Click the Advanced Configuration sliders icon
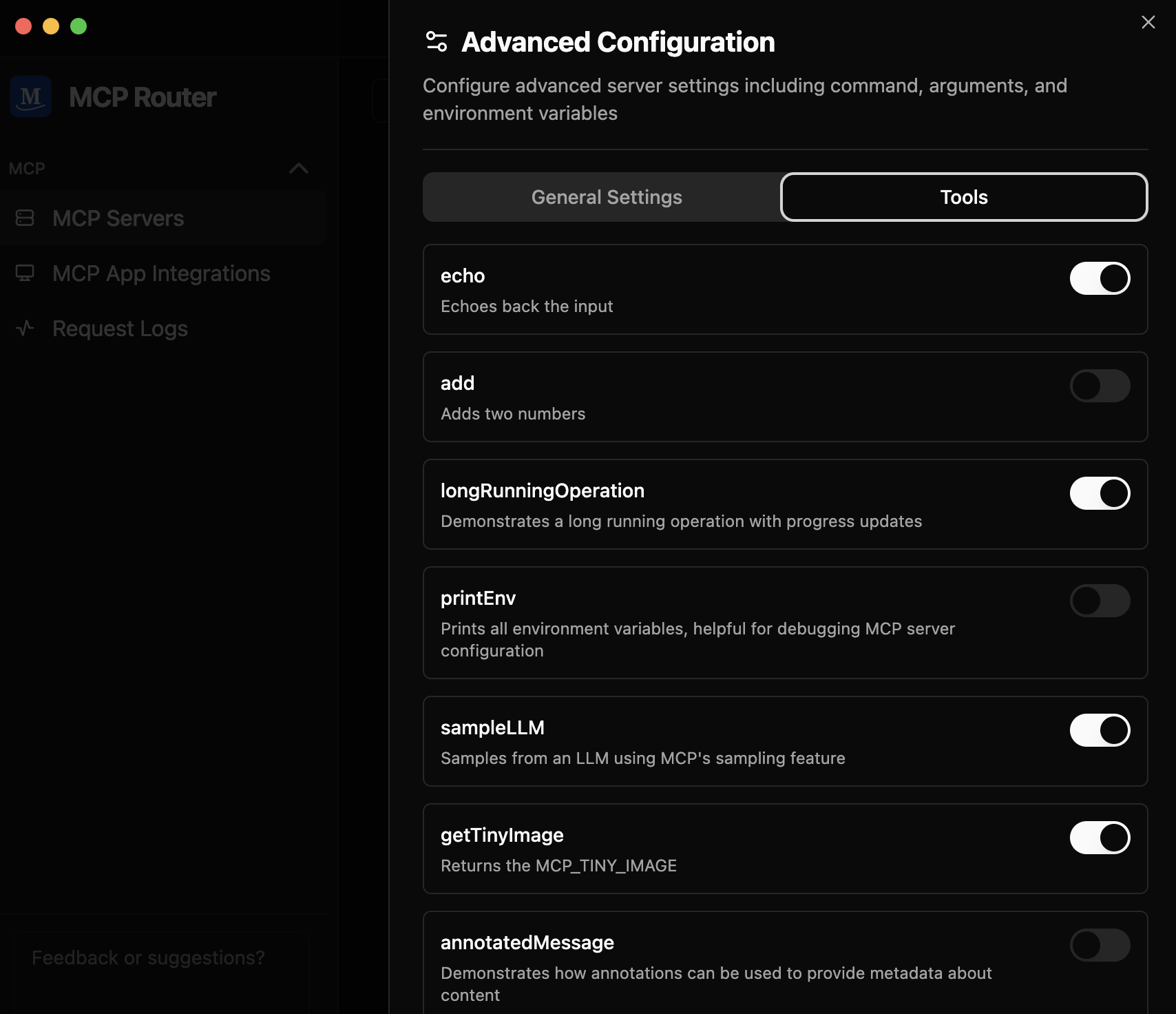The width and height of the screenshot is (1176, 1014). point(437,41)
